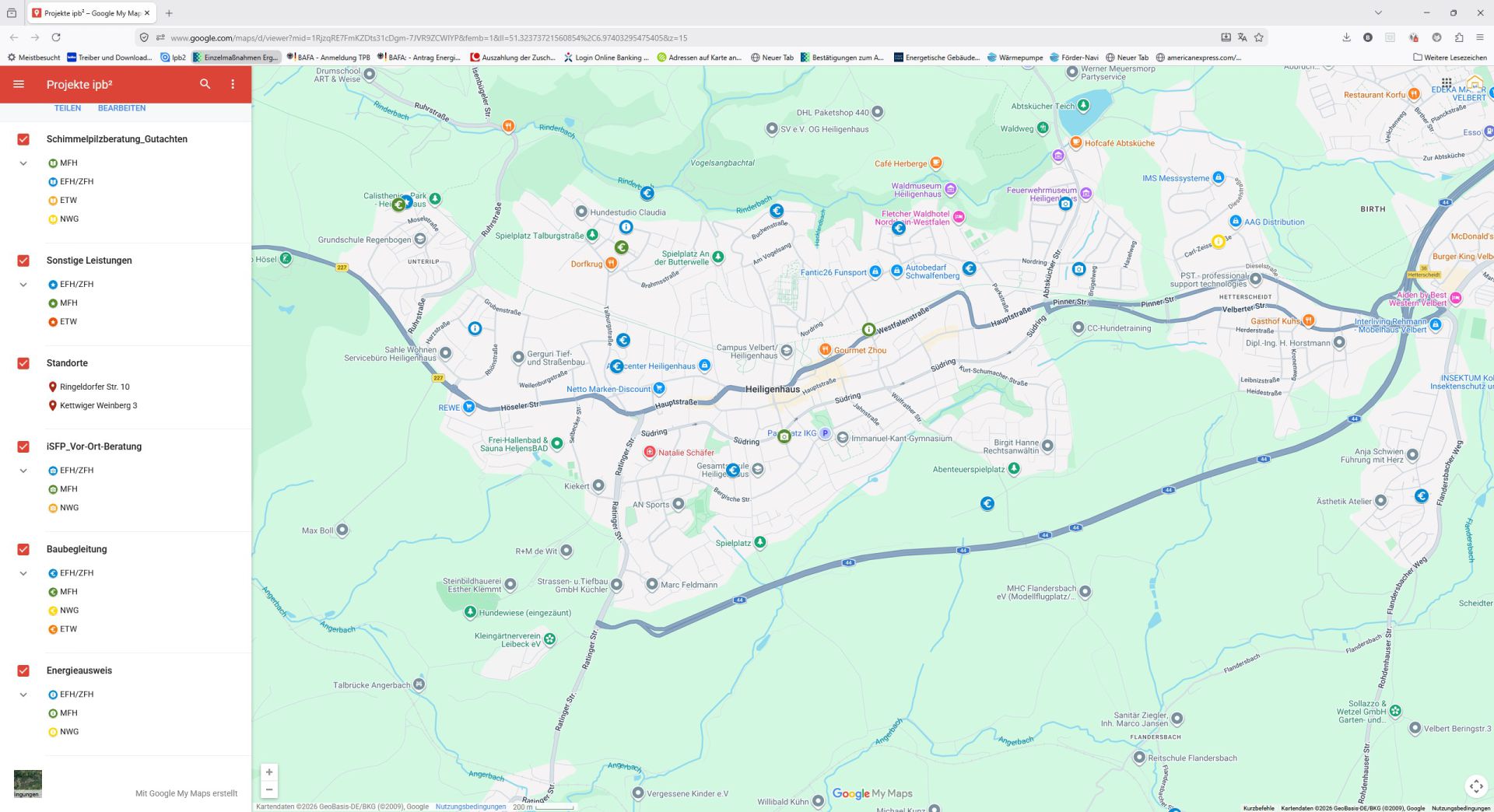Collapse the Sonstige Leistungen layer list

click(23, 285)
